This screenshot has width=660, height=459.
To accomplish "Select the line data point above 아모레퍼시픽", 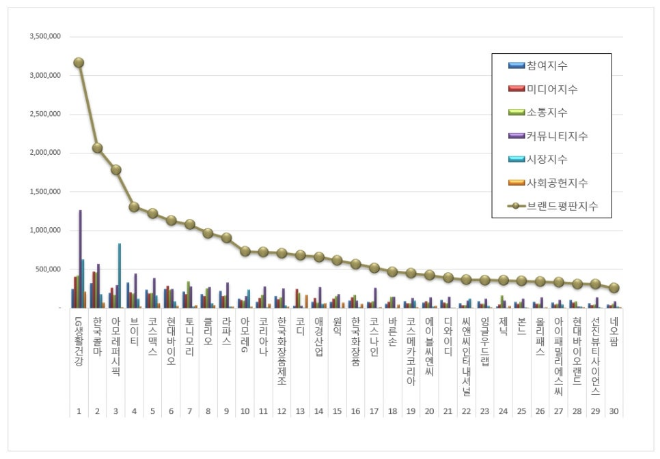I will point(116,170).
